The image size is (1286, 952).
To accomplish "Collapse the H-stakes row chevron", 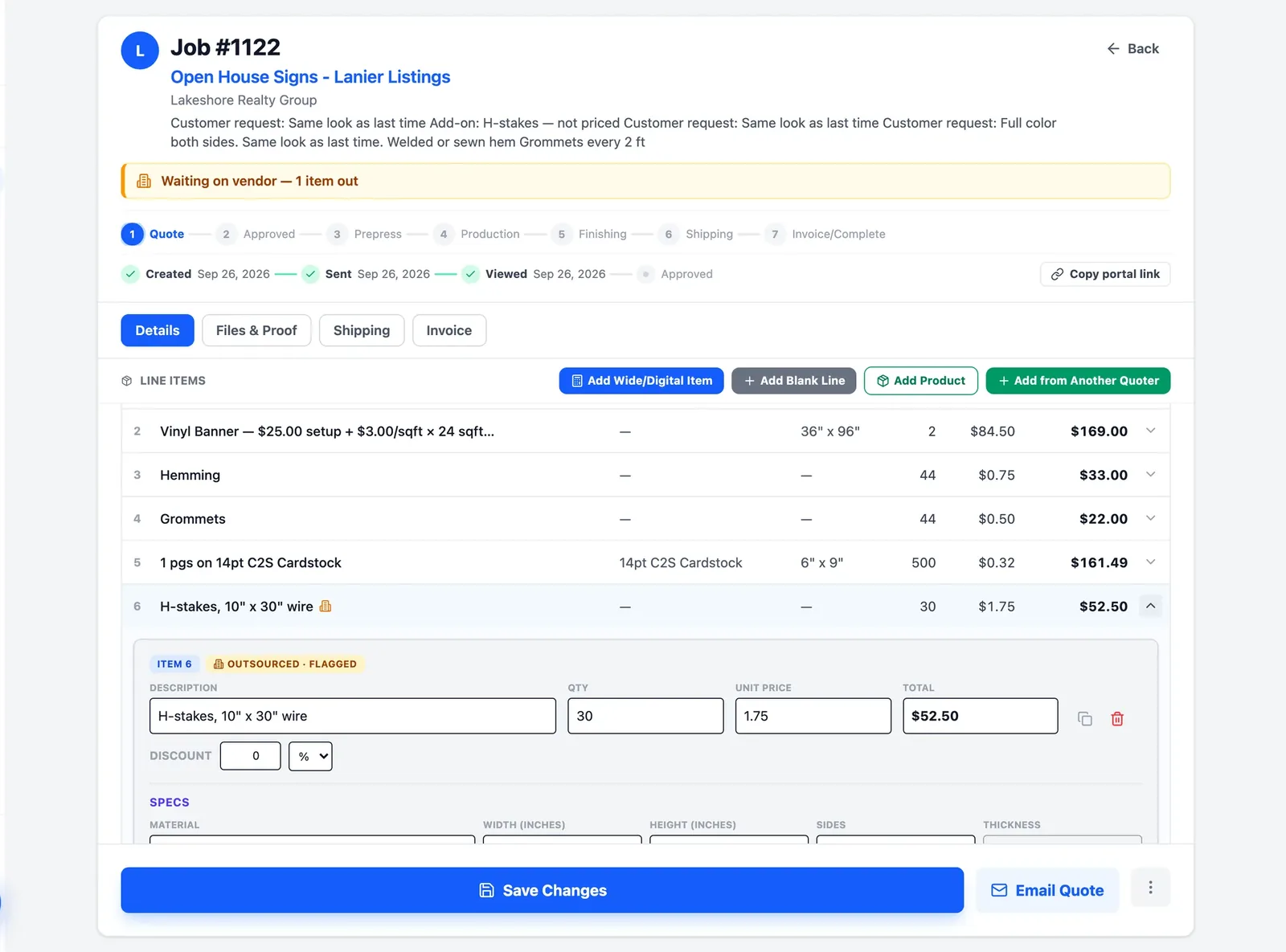I will pos(1150,606).
